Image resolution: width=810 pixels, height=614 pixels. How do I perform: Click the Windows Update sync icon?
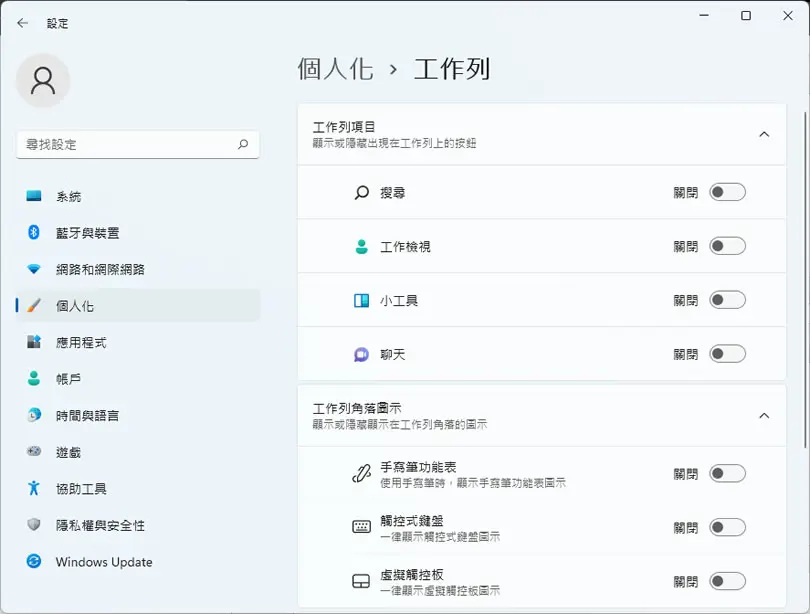click(34, 561)
